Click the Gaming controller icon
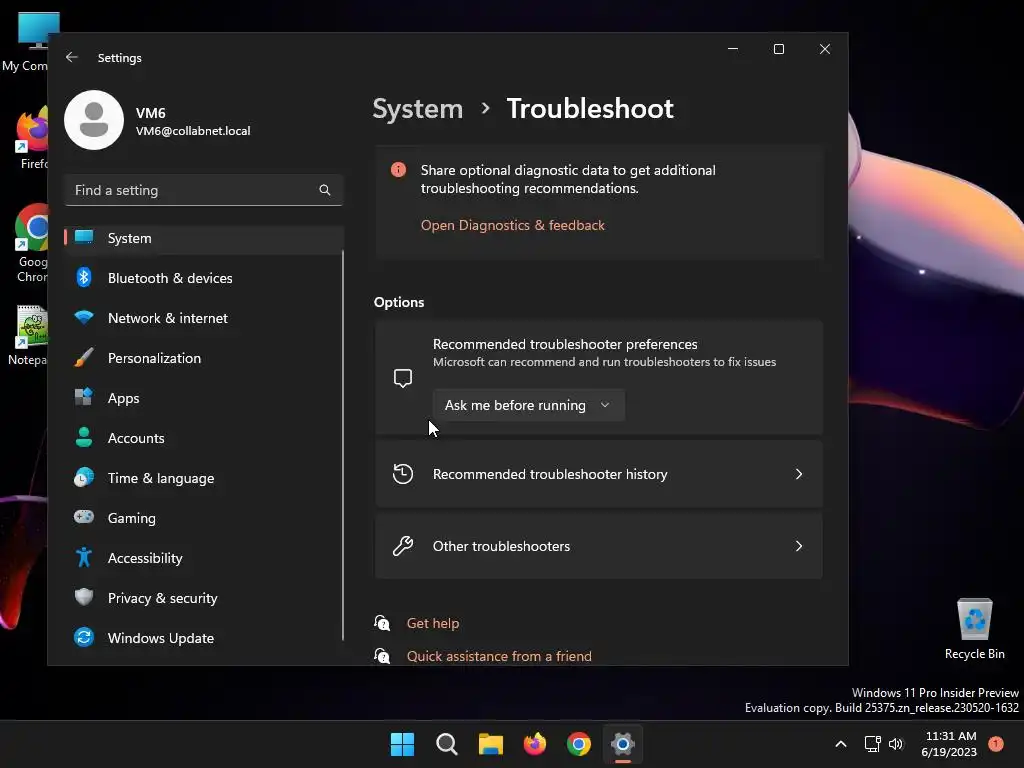 tap(84, 517)
